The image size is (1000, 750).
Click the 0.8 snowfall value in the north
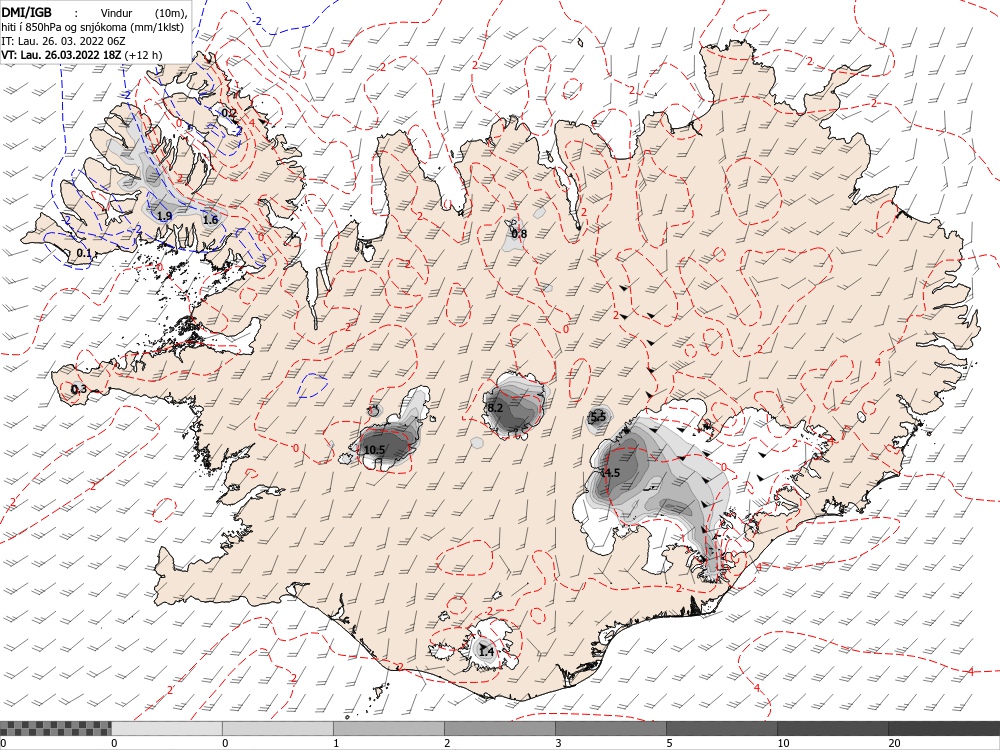(520, 233)
